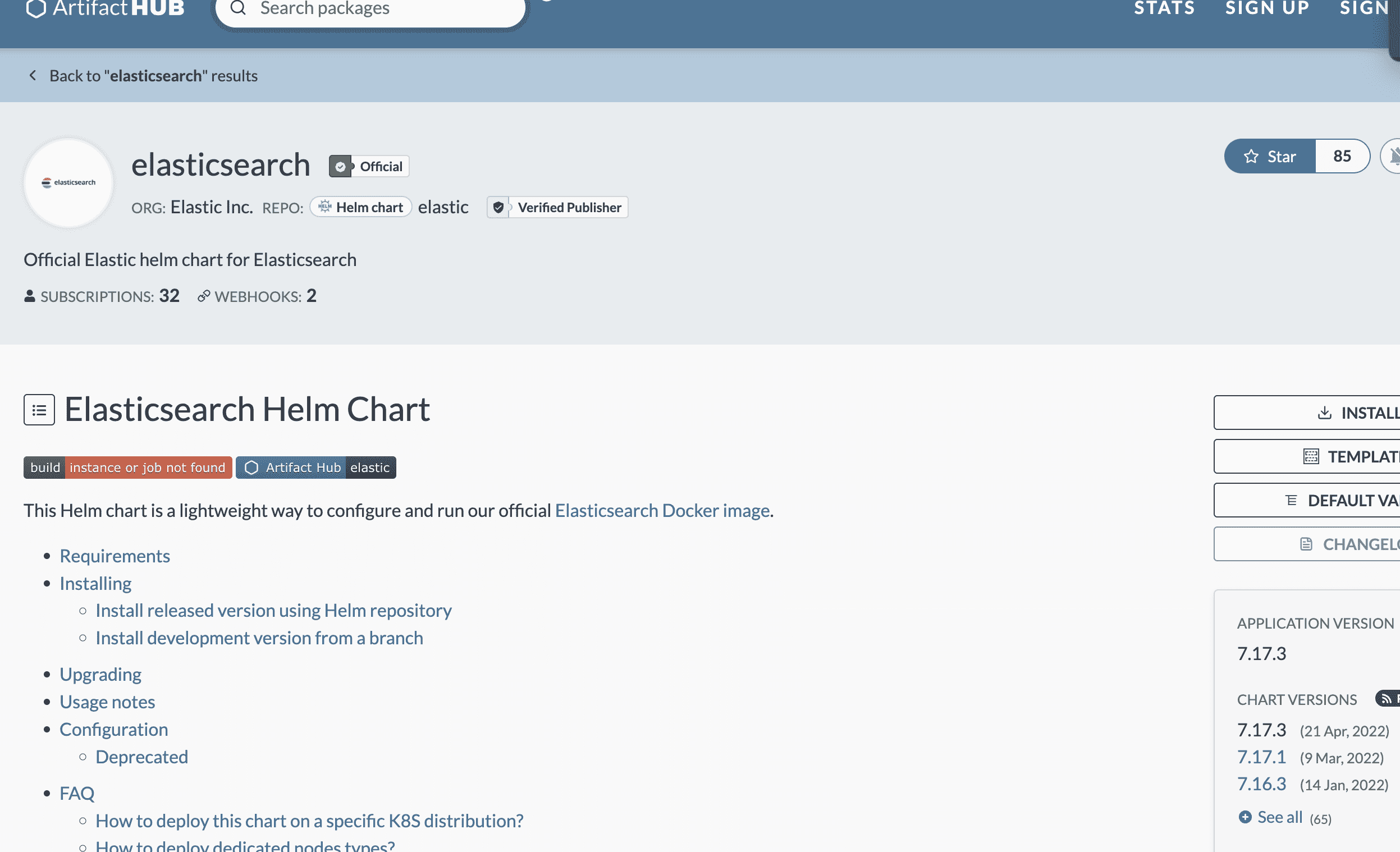Image resolution: width=1400 pixels, height=852 pixels.
Task: Open the STATS page
Action: 1164,8
